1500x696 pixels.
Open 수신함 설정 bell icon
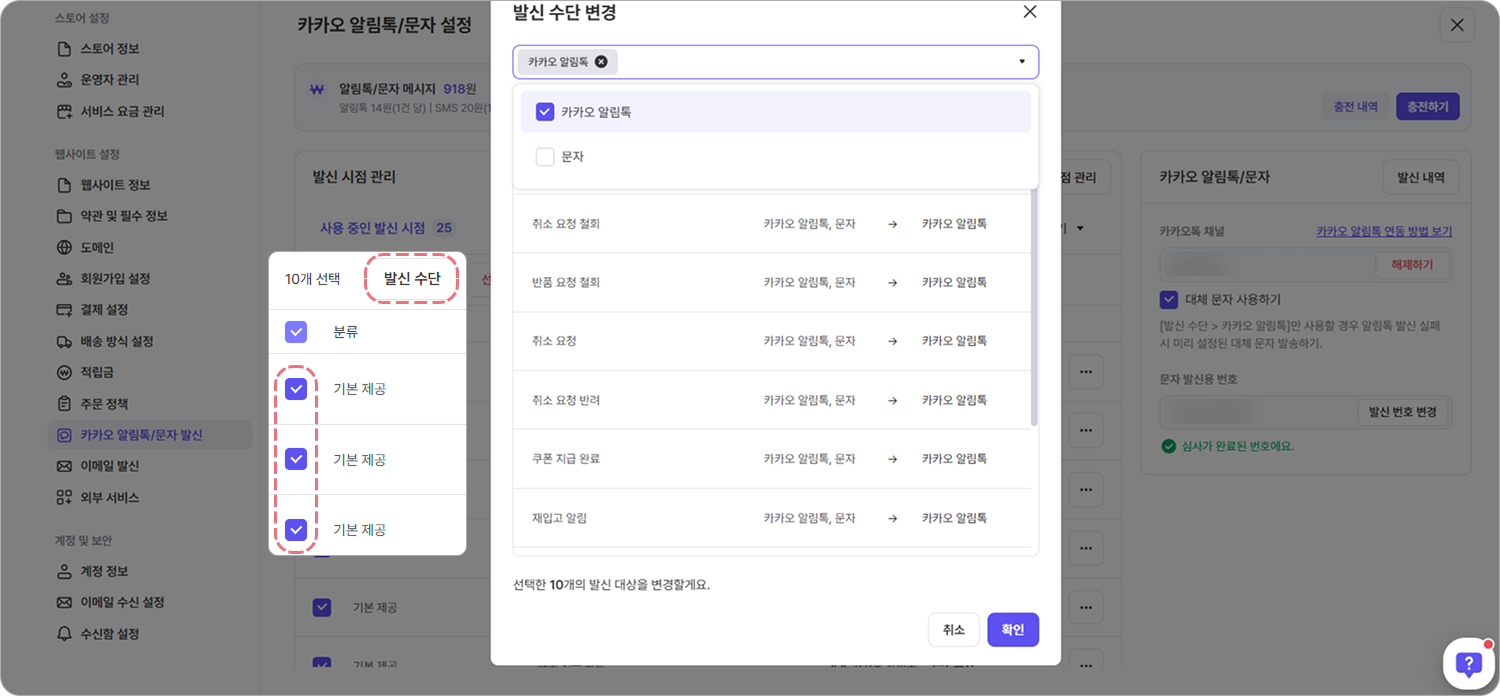(64, 634)
